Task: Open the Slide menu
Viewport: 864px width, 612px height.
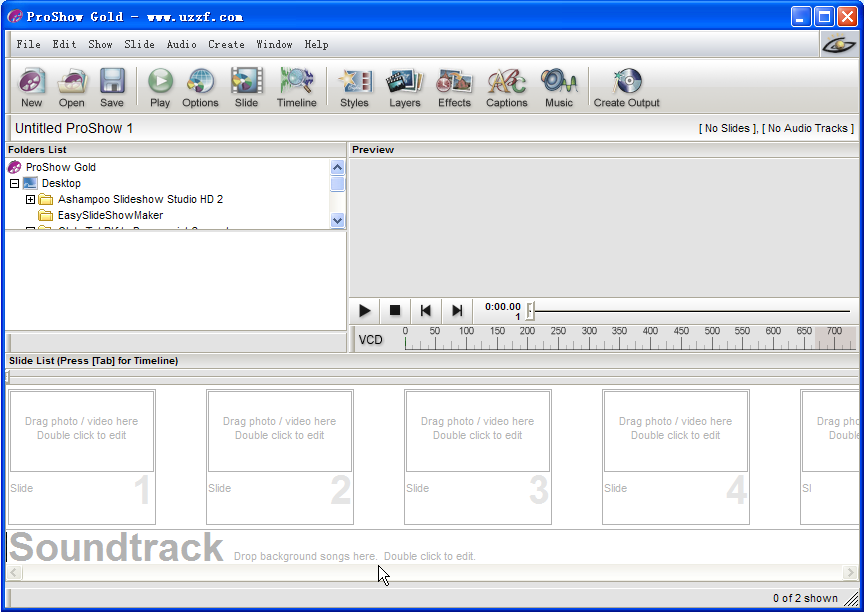Action: (139, 44)
